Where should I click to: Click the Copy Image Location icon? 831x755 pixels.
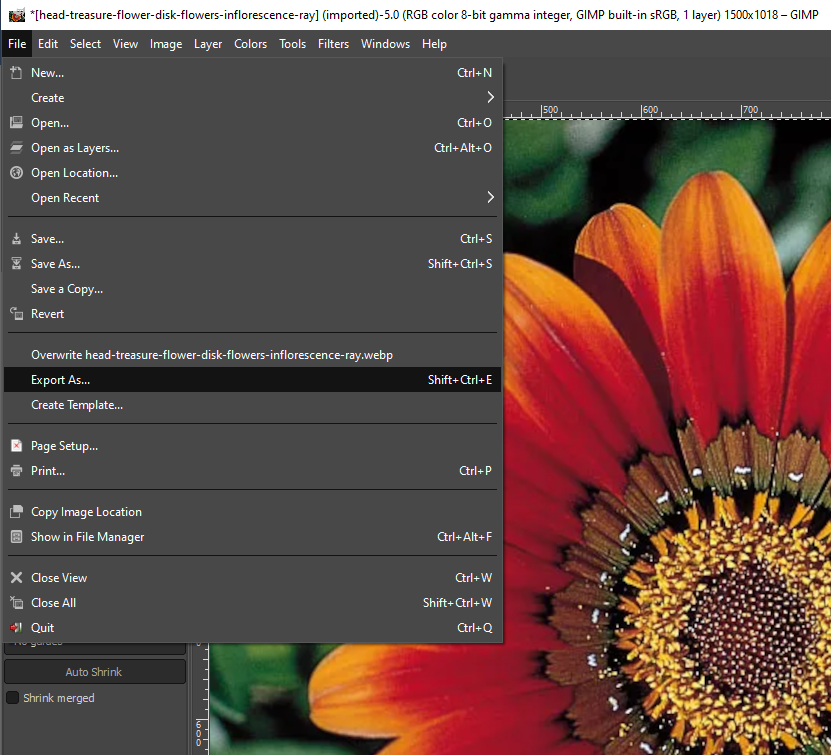coord(16,512)
